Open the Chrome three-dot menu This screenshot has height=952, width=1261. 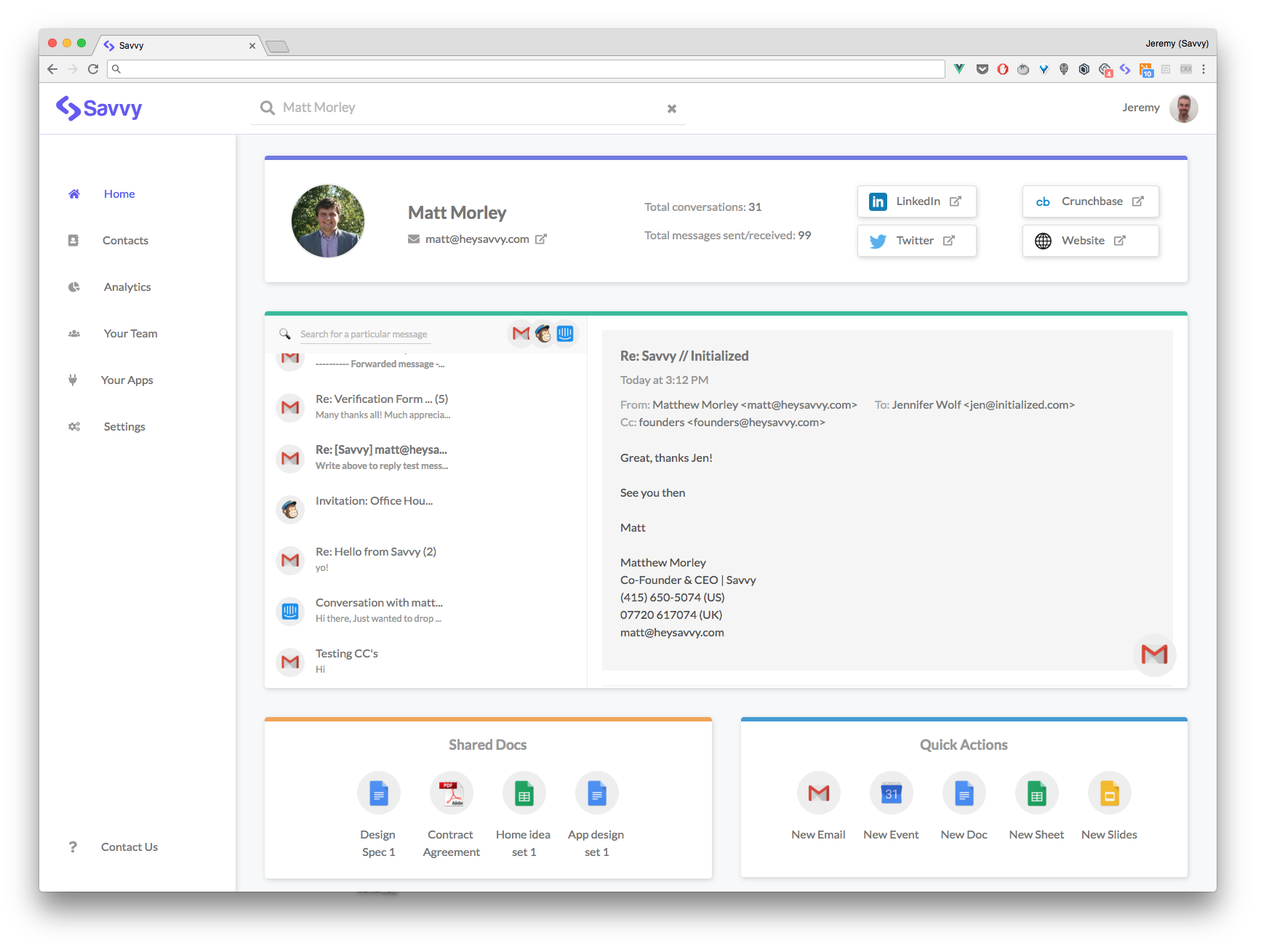(x=1204, y=69)
